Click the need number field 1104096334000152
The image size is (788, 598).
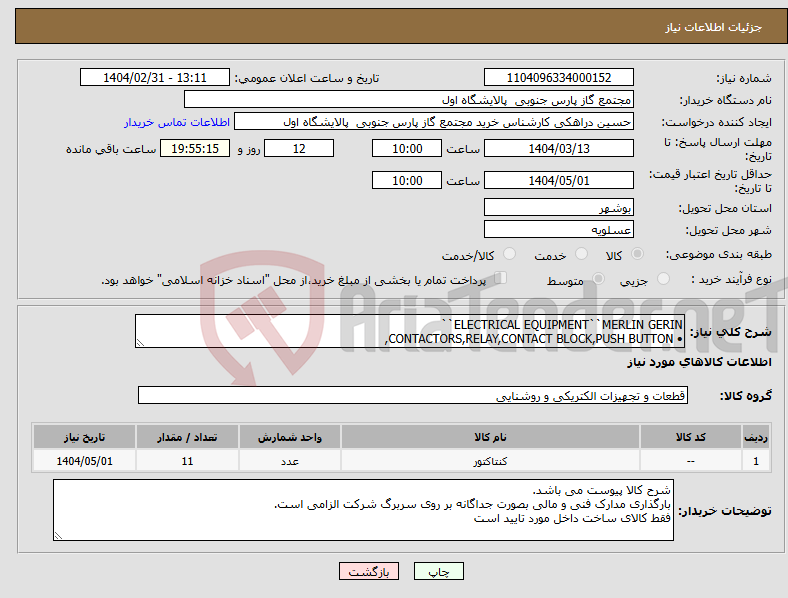coord(558,77)
